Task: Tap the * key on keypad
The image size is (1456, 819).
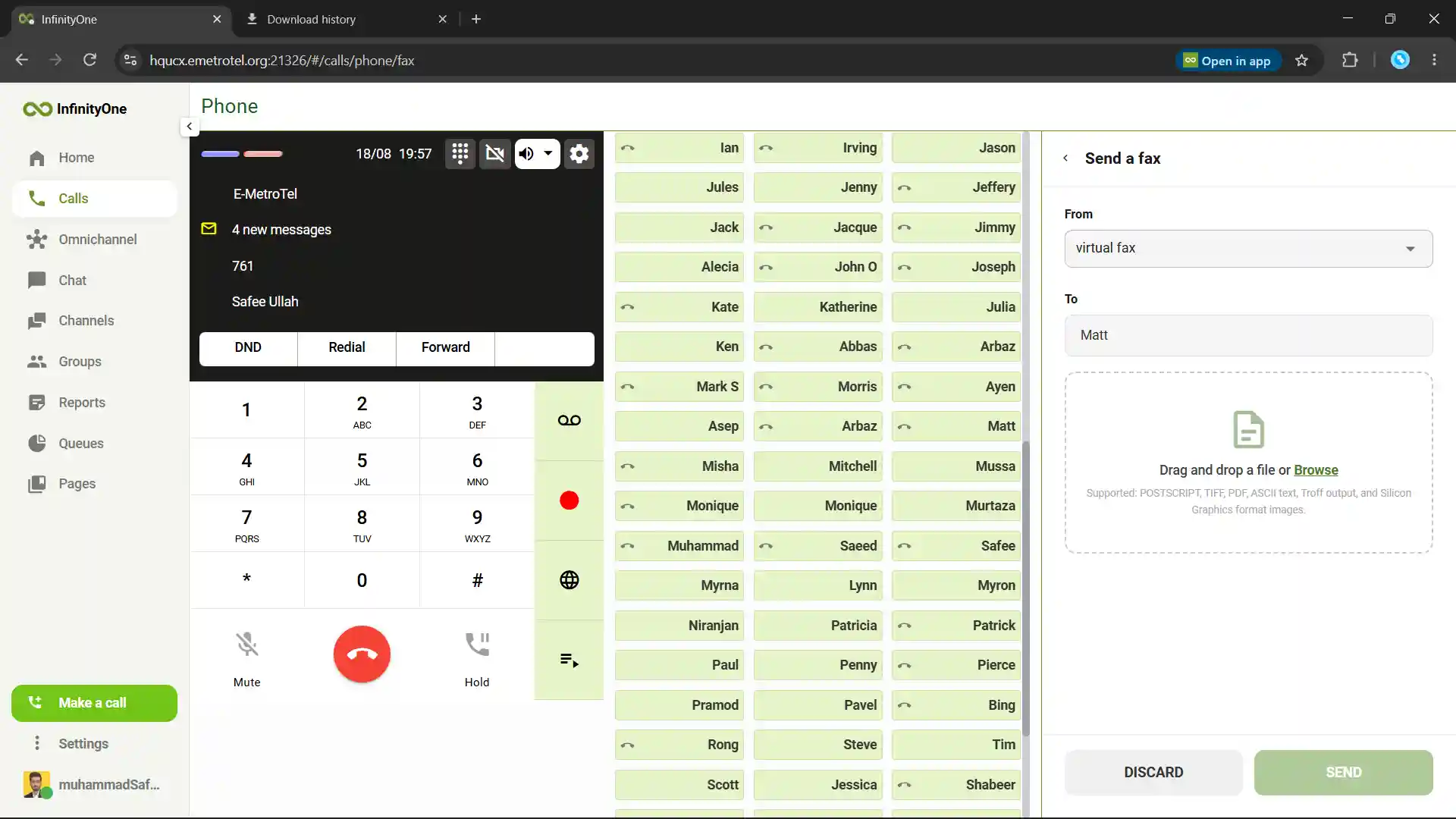Action: coord(246,580)
